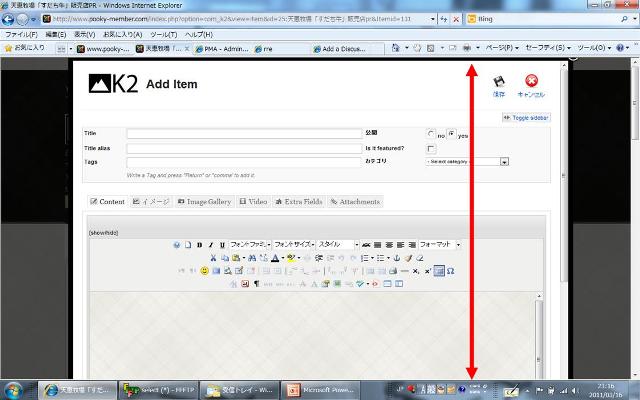Switch to the Extra Fields tab

(299, 202)
